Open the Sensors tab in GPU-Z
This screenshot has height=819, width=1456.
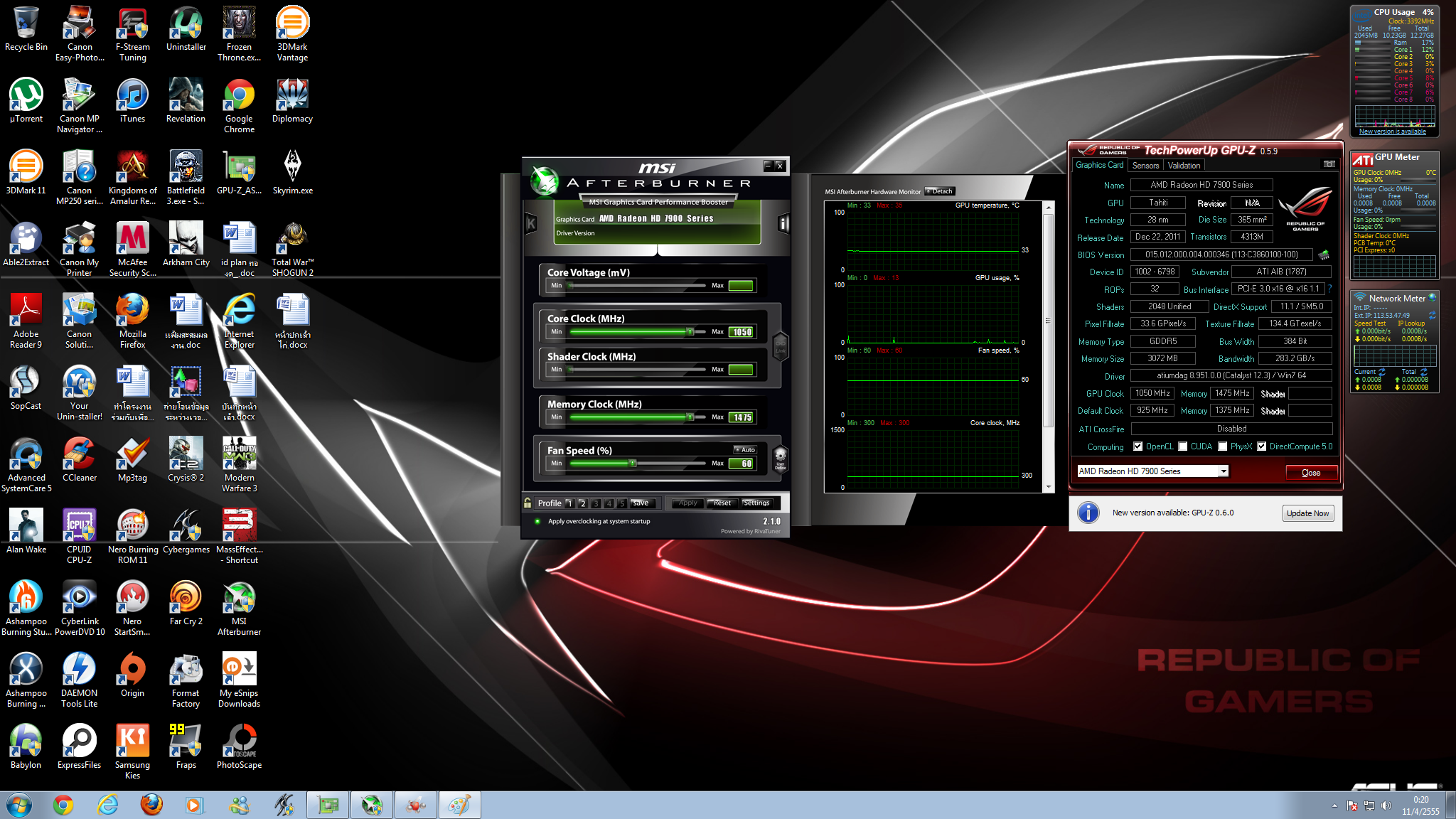pyautogui.click(x=1145, y=165)
